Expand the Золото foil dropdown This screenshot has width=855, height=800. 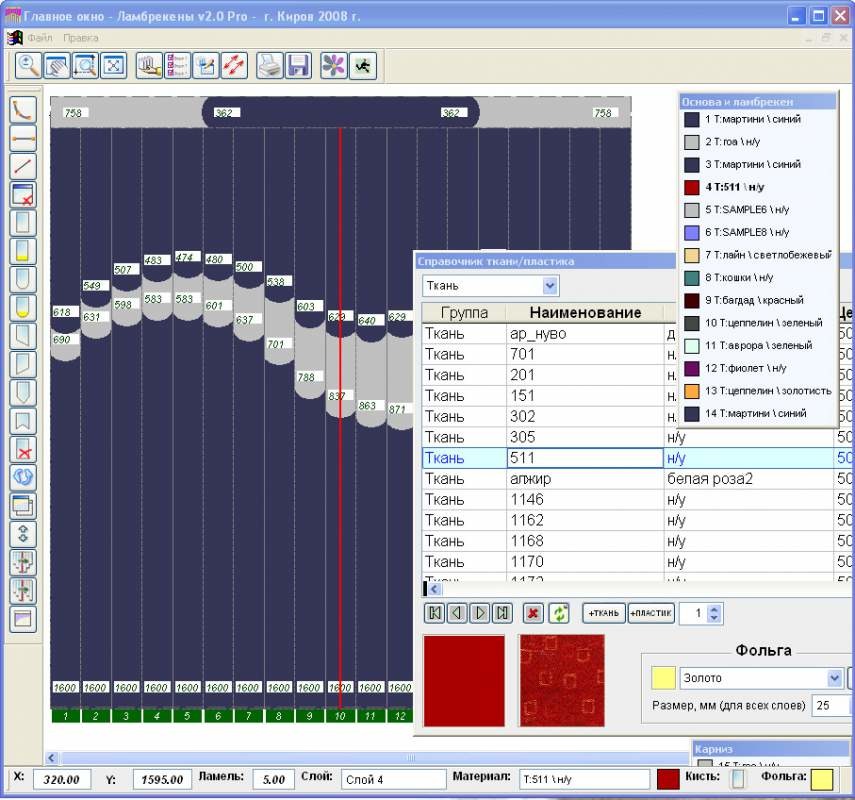pos(835,678)
